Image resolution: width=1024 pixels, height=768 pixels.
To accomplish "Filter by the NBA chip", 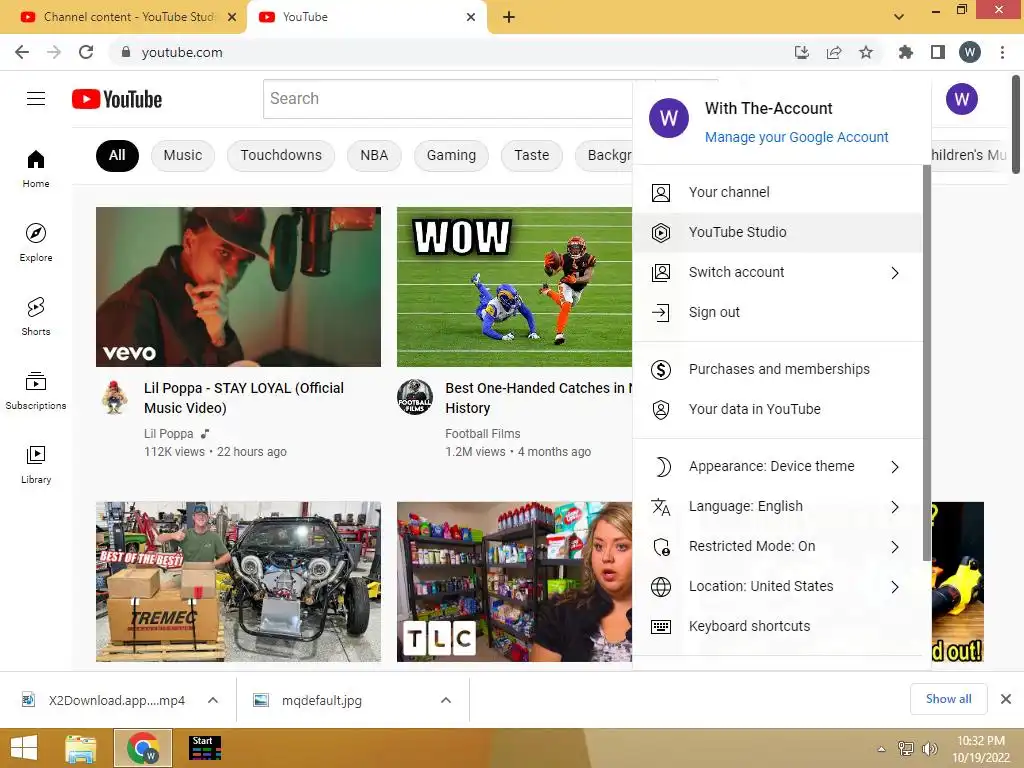I will [x=374, y=155].
